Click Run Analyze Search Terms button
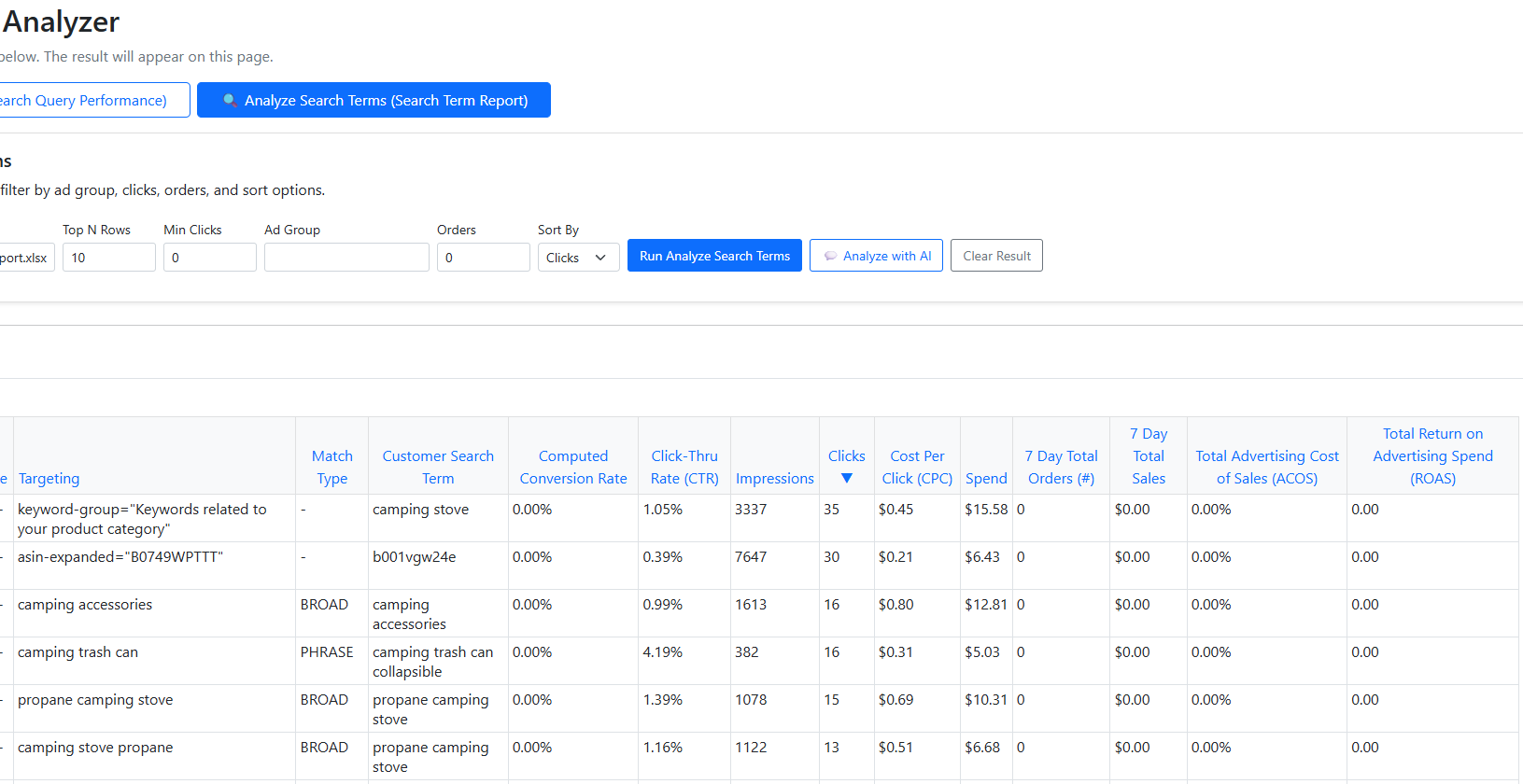The height and width of the screenshot is (784, 1523). pyautogui.click(x=714, y=256)
